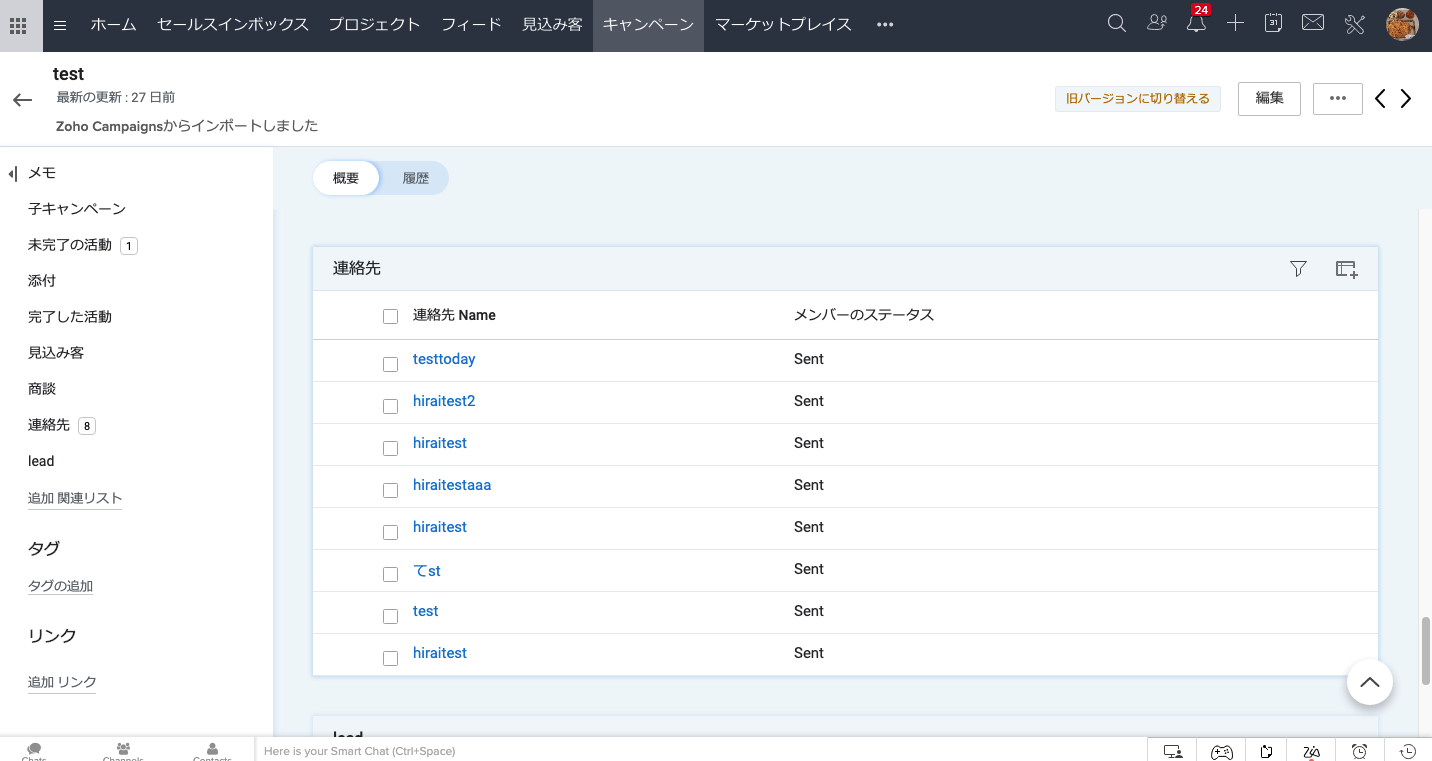Collapse the left sidebar panel arrow
This screenshot has width=1432, height=761.
click(x=12, y=174)
